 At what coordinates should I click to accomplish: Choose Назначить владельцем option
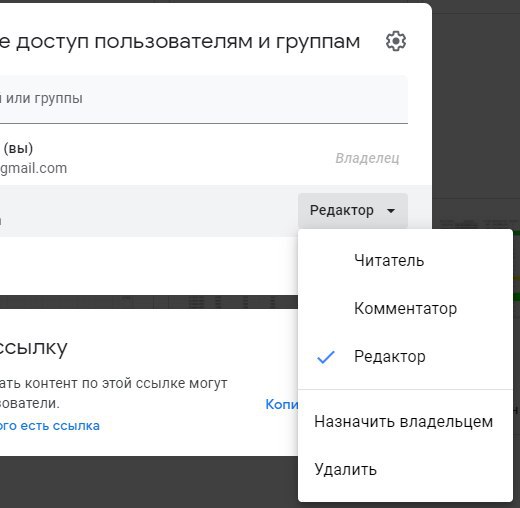[x=405, y=421]
